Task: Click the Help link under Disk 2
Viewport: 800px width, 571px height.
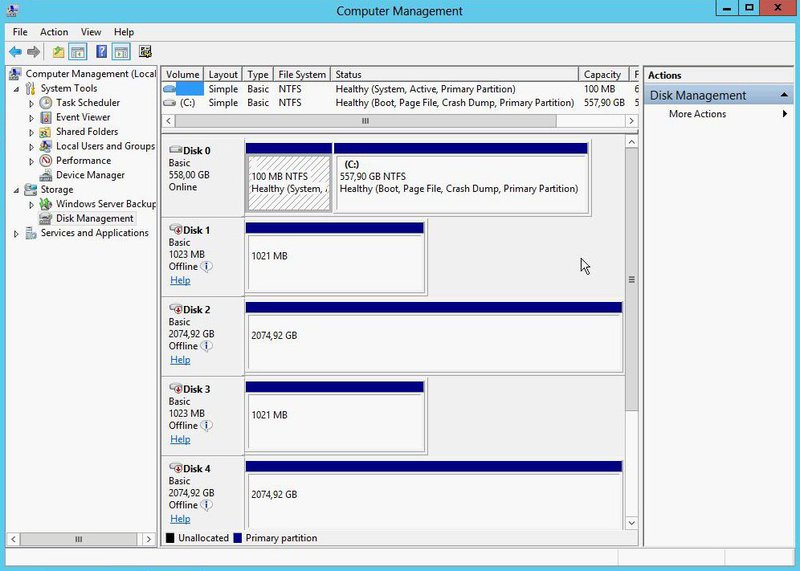Action: [x=180, y=360]
